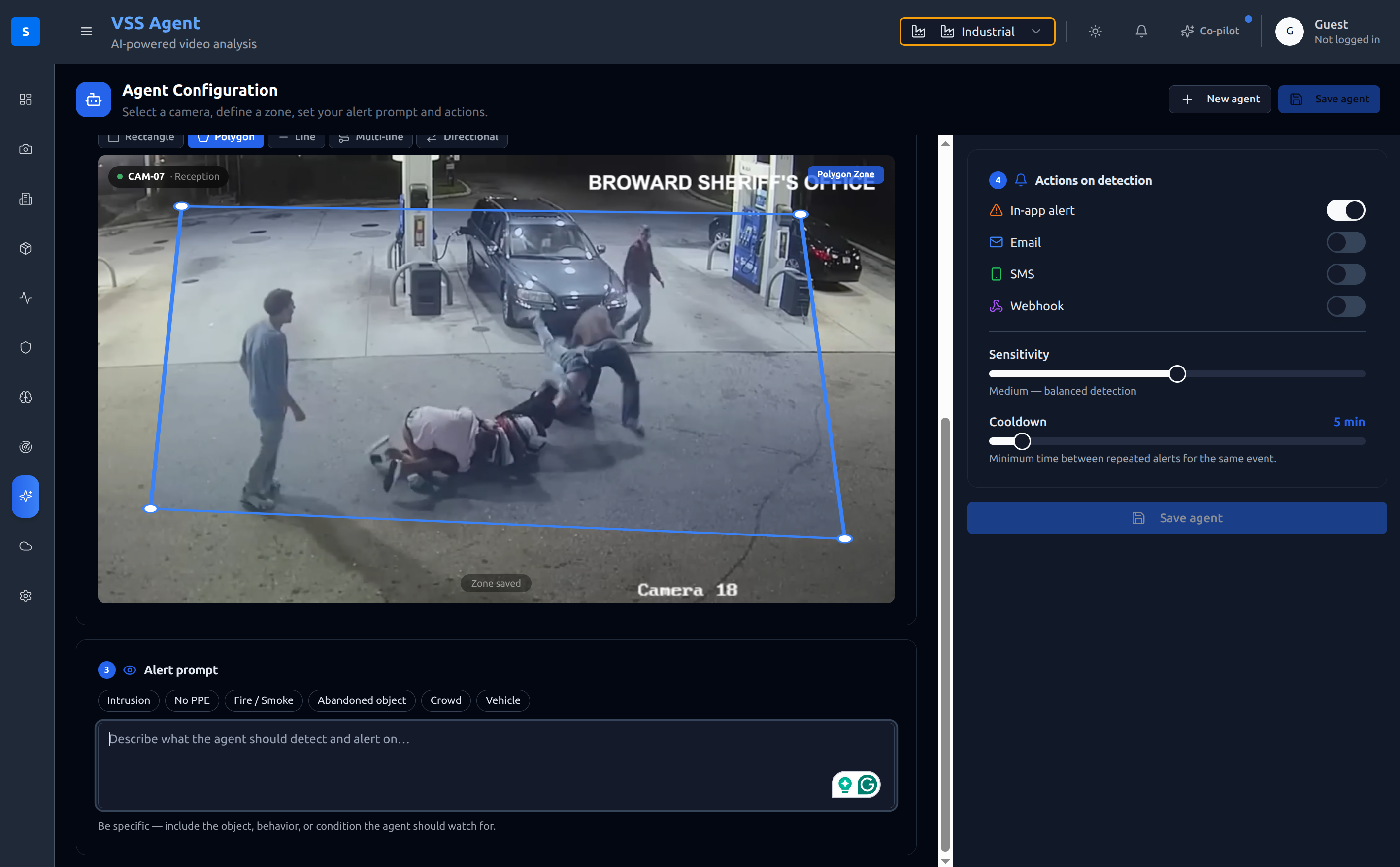Click the Webhook icon

pyautogui.click(x=996, y=306)
